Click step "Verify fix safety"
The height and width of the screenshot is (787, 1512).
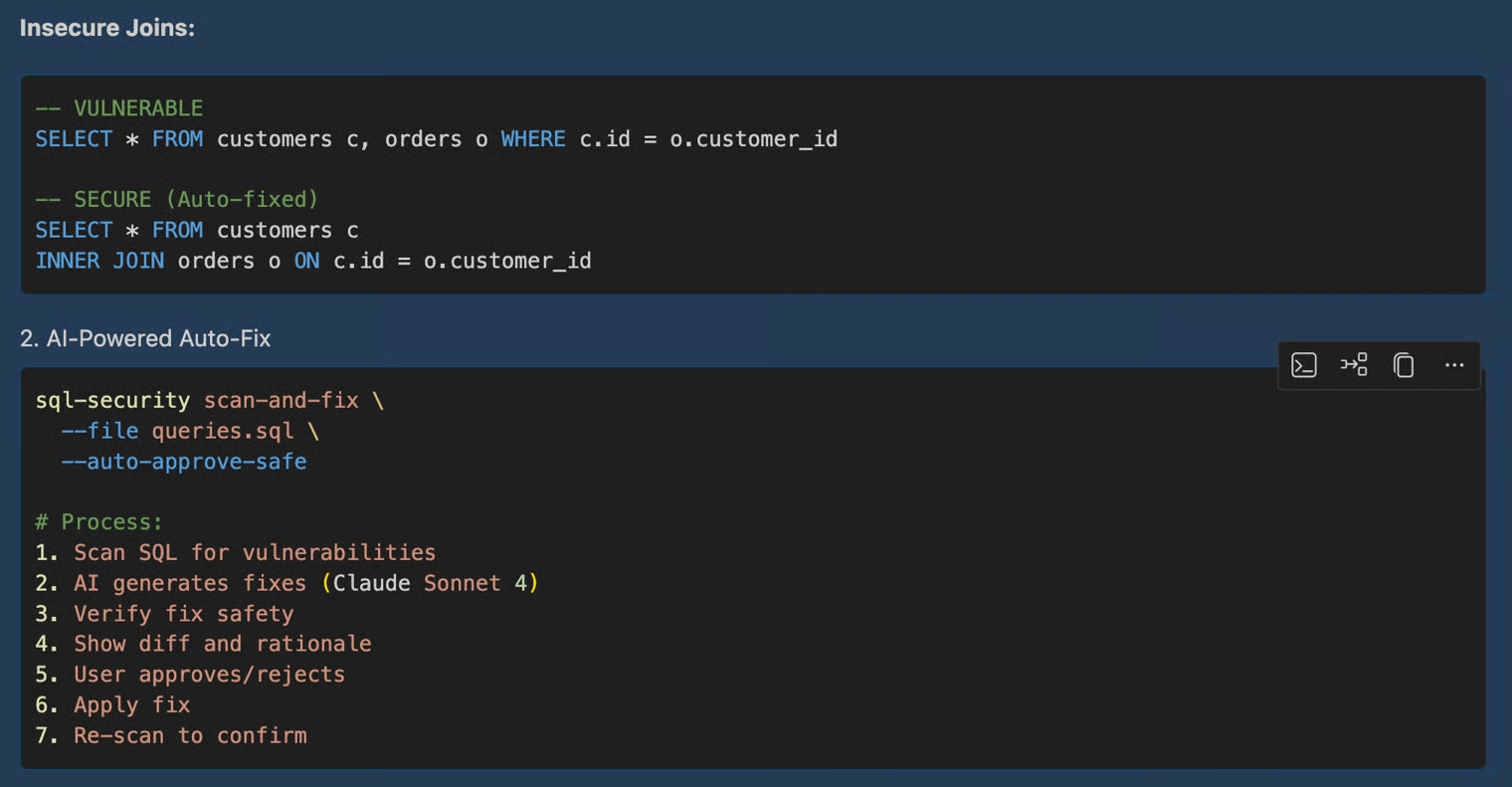pyautogui.click(x=184, y=614)
